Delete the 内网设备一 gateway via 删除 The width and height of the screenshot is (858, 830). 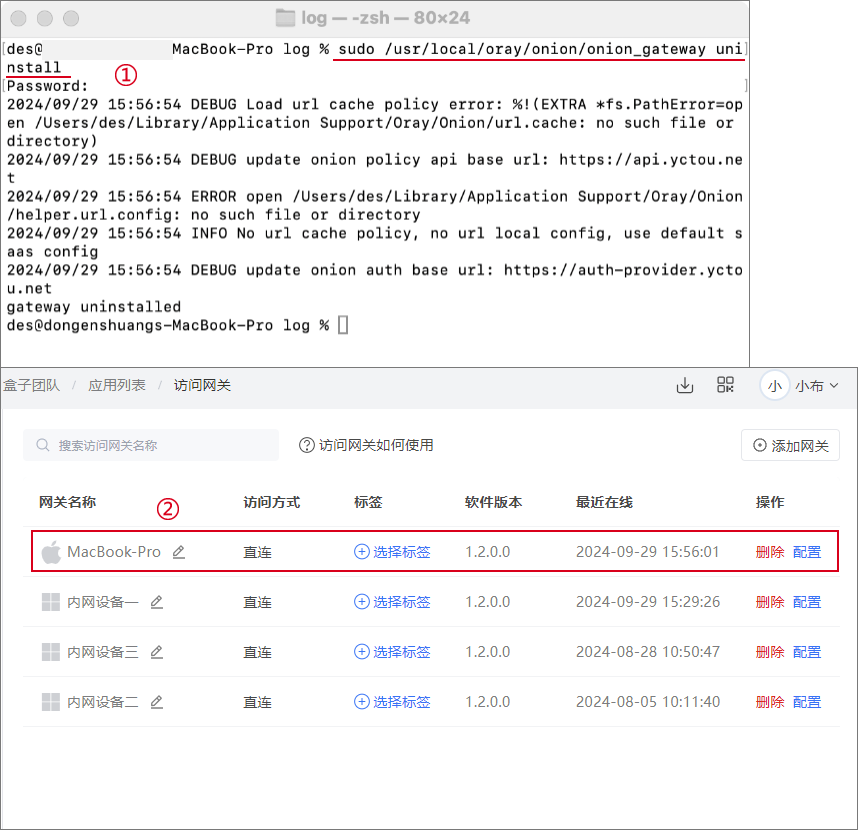(770, 602)
